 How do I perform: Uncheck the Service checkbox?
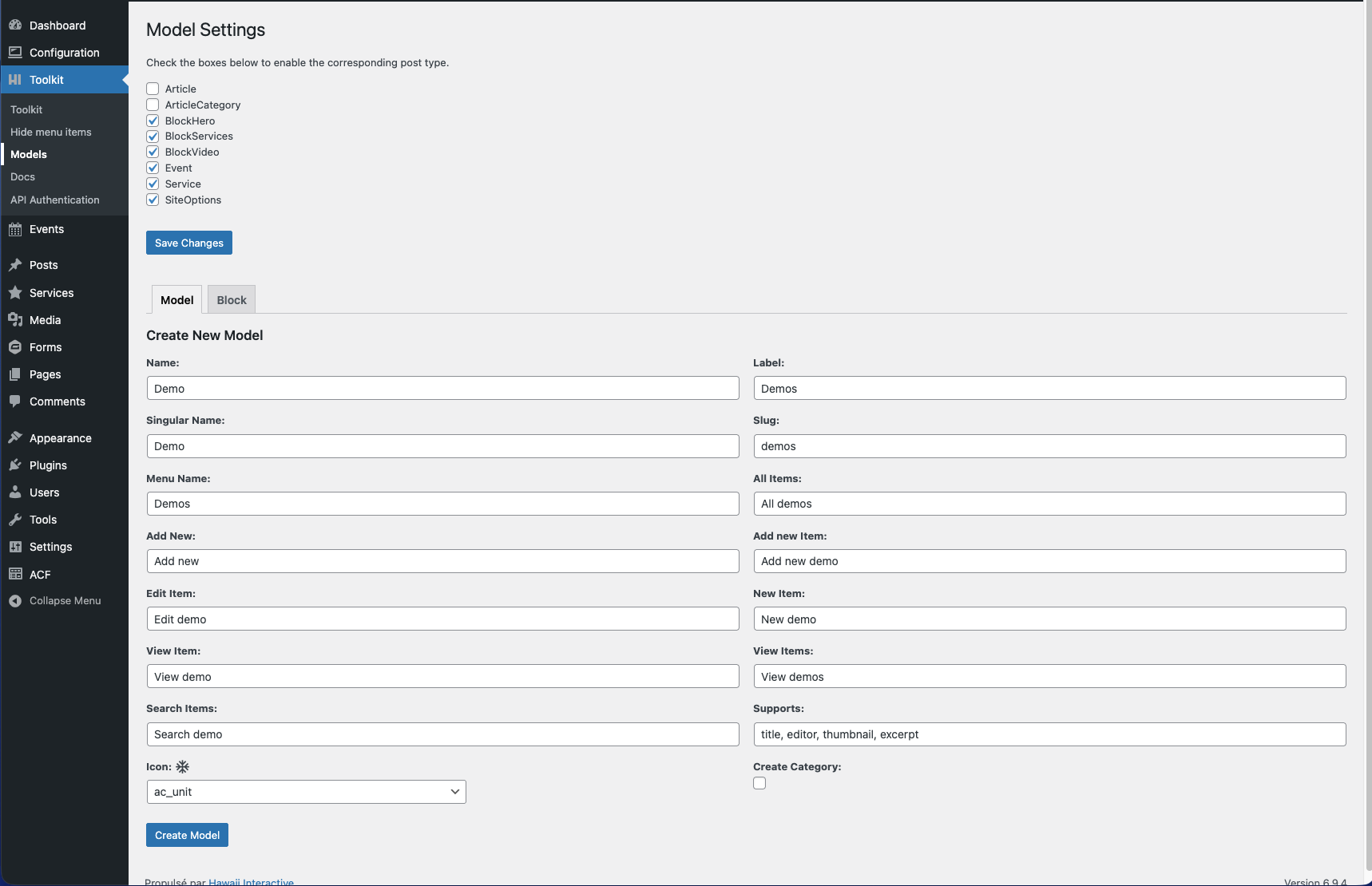(153, 184)
